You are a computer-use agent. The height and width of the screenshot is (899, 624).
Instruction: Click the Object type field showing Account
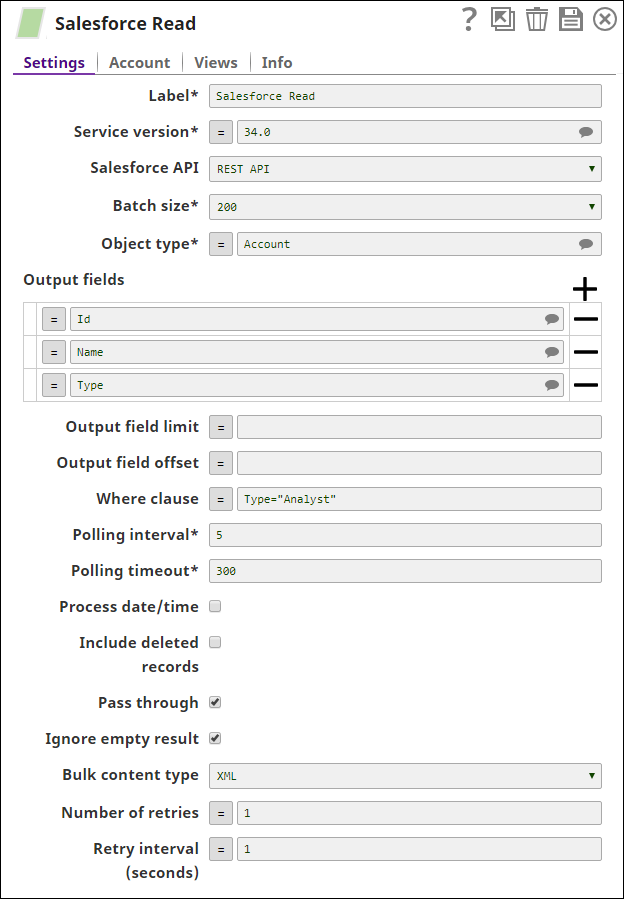coord(419,244)
